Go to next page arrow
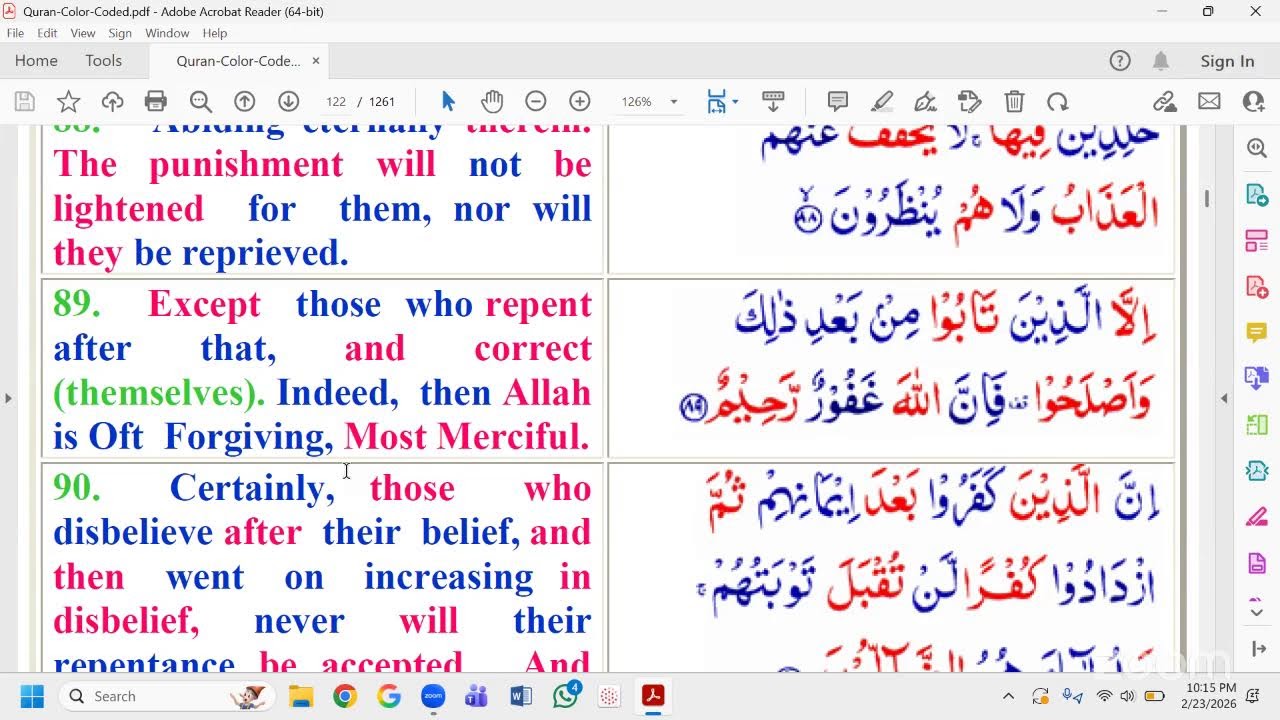This screenshot has height=720, width=1280. point(288,101)
